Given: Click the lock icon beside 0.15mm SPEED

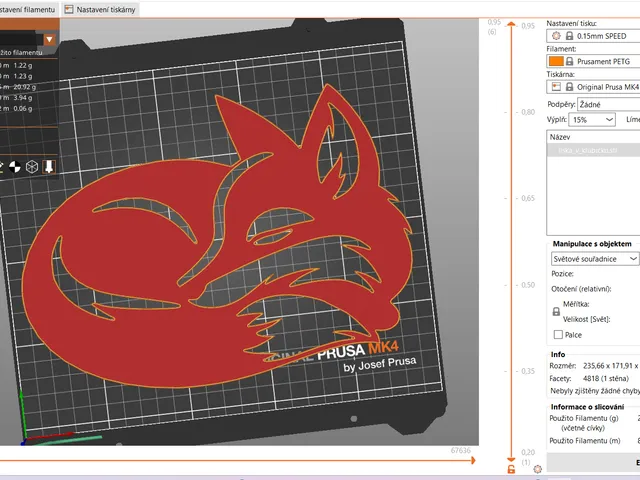Looking at the screenshot, I should point(569,36).
